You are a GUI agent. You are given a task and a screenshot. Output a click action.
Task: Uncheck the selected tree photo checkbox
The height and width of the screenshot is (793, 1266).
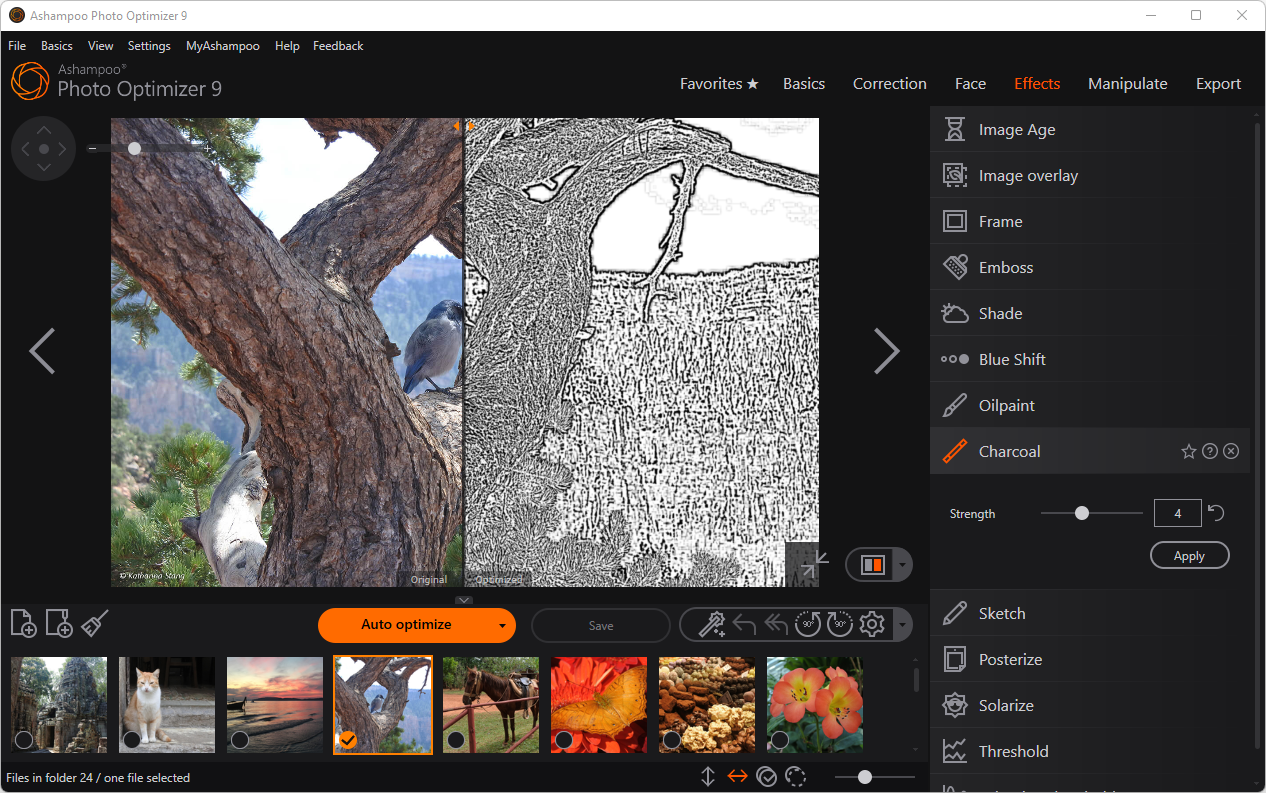pos(348,740)
